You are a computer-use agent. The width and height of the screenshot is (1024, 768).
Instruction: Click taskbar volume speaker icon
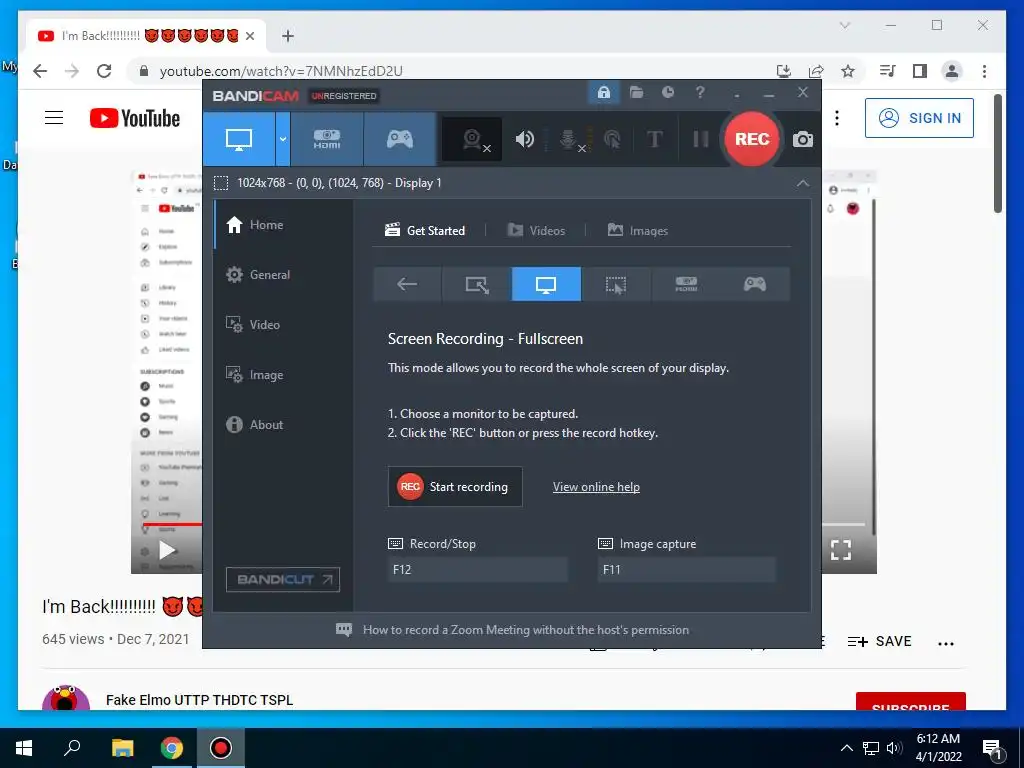pos(894,748)
